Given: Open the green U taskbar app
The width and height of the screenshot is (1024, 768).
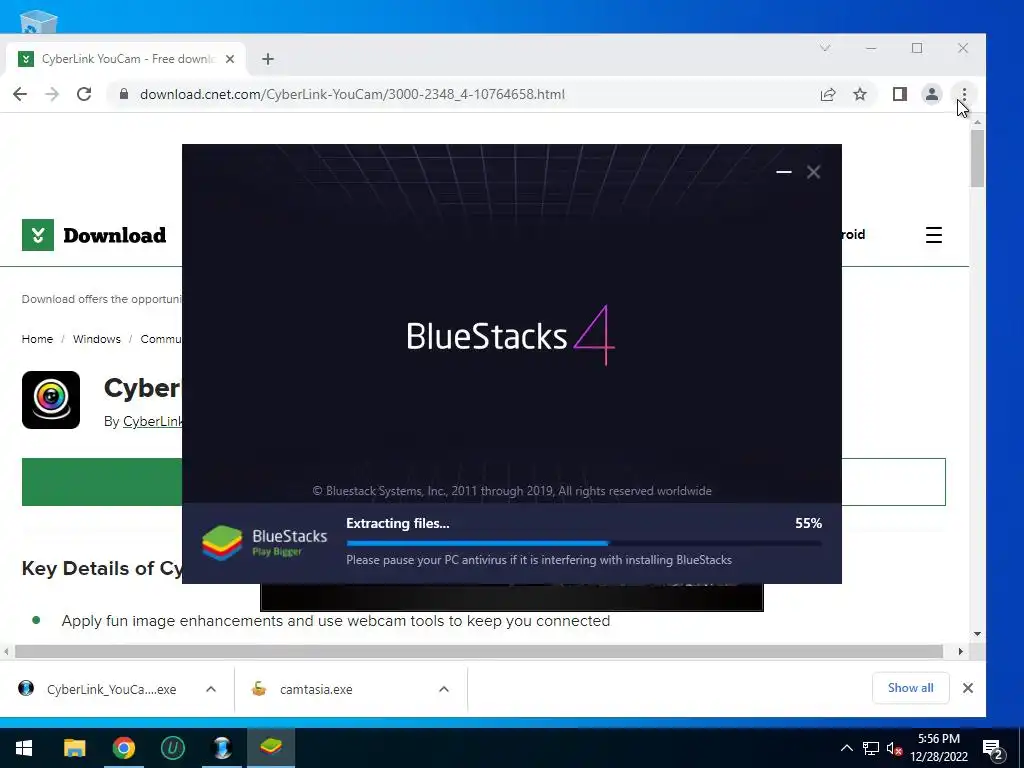Looking at the screenshot, I should click(x=172, y=748).
